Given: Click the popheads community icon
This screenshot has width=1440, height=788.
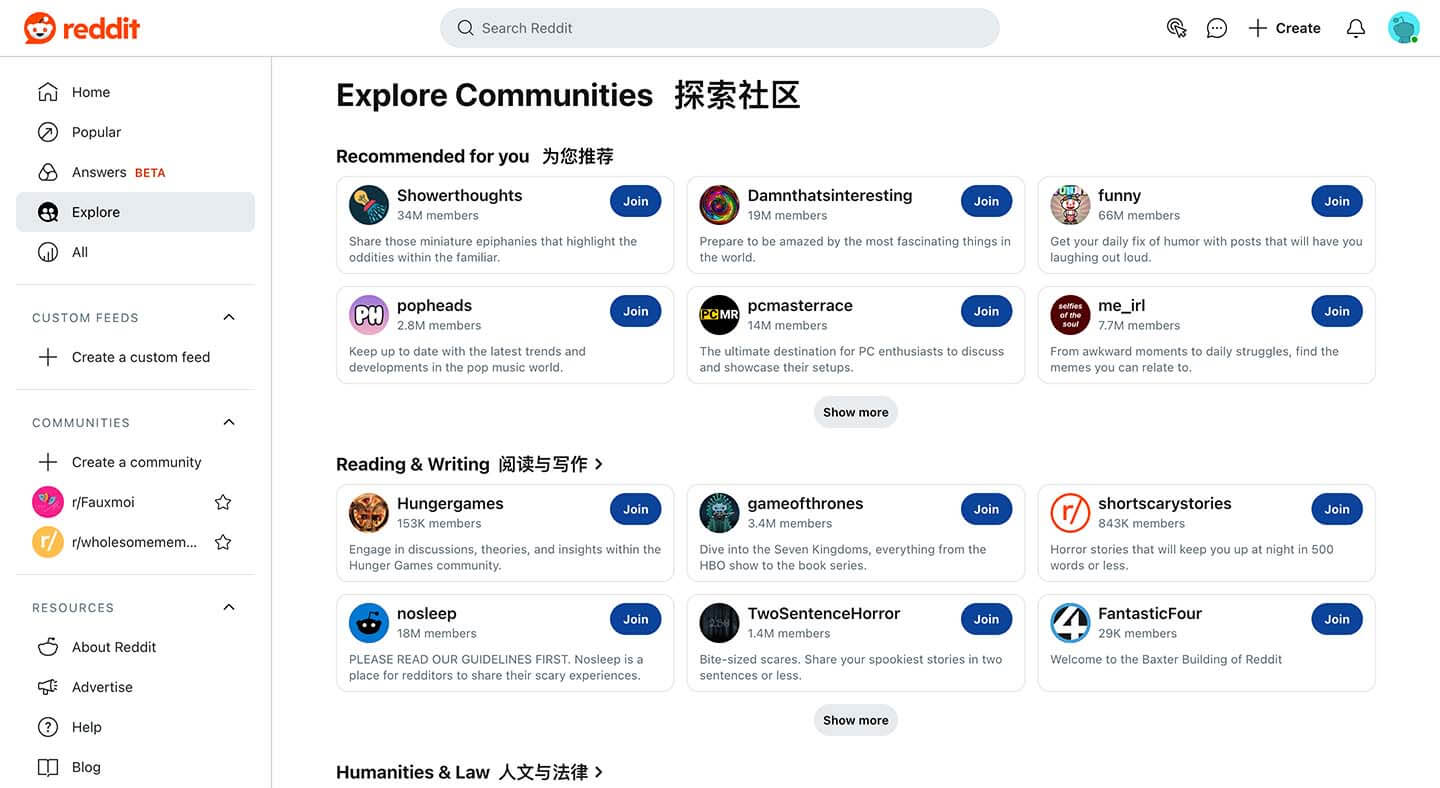Looking at the screenshot, I should (369, 315).
